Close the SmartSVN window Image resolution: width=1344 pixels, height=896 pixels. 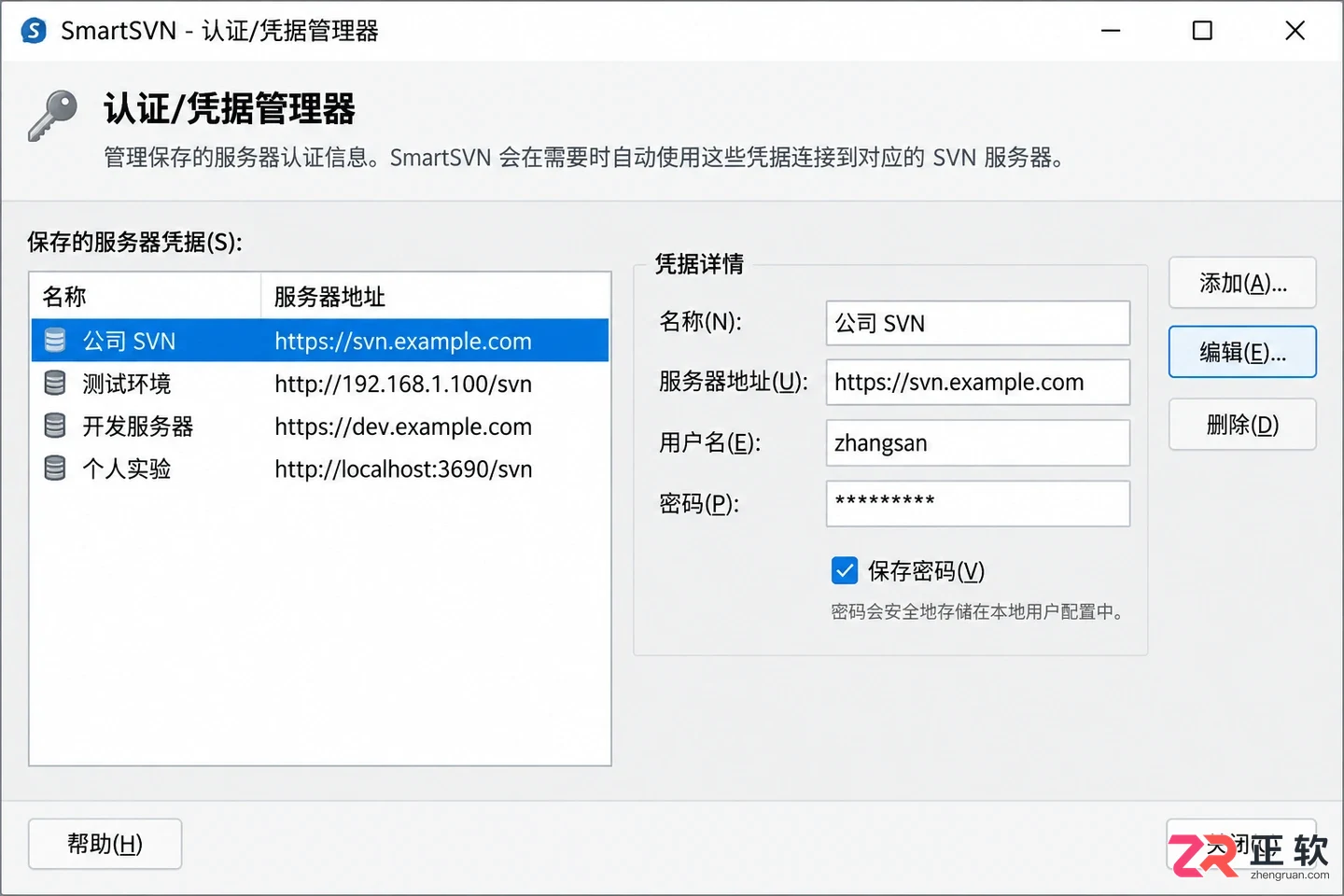pos(1295,31)
